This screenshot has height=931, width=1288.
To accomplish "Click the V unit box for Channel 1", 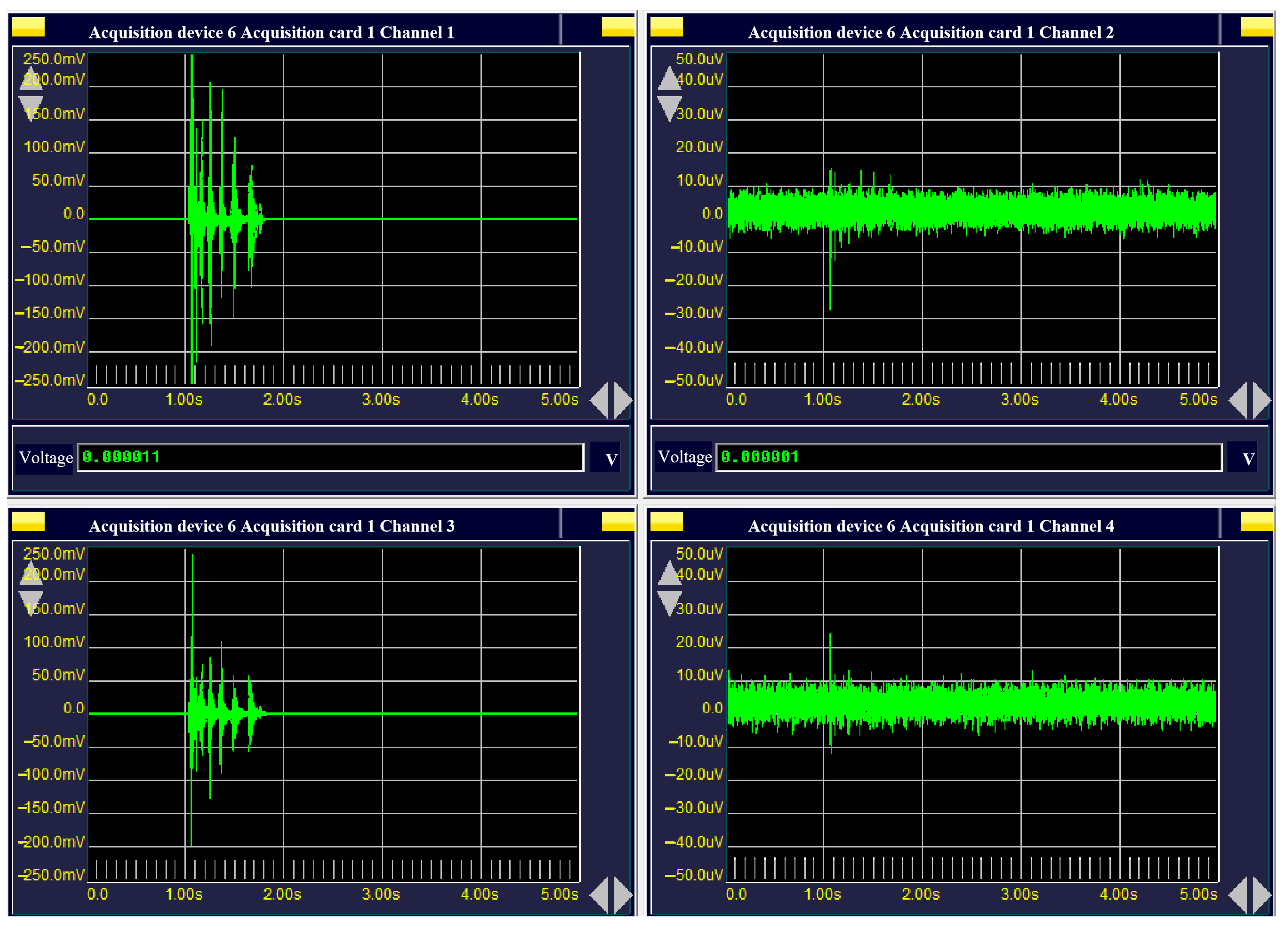I will point(605,457).
